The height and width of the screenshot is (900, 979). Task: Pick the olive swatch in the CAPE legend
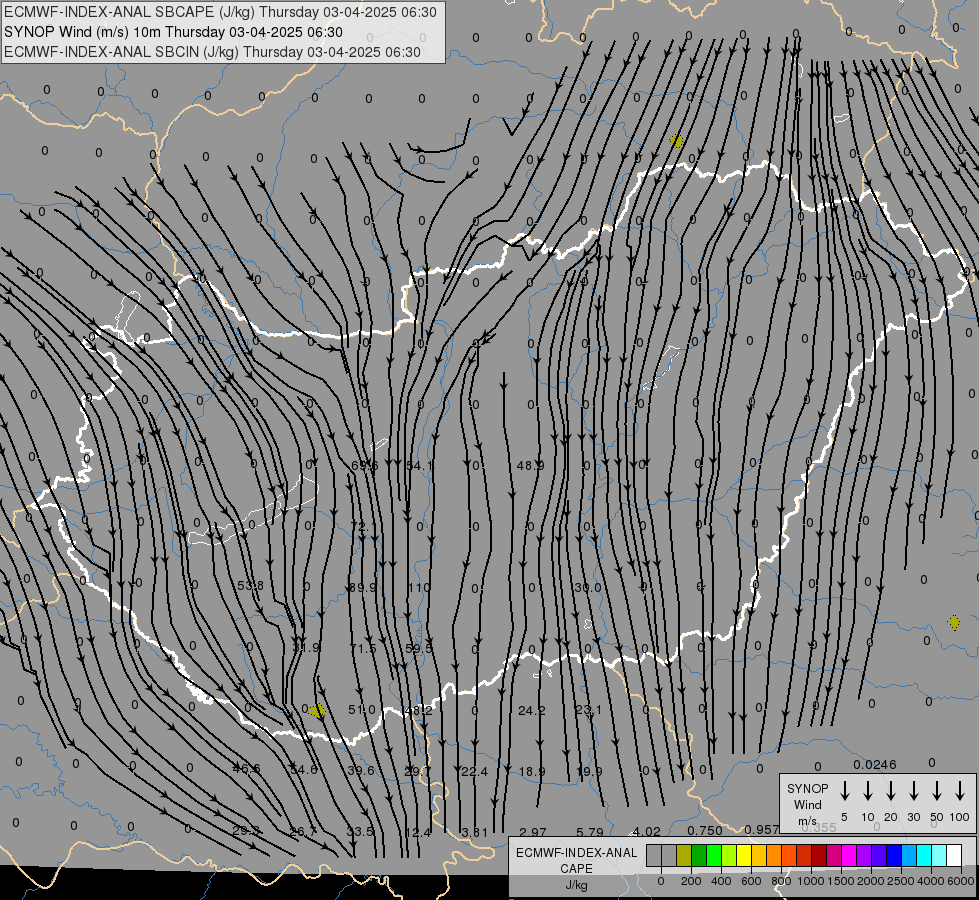click(x=684, y=856)
